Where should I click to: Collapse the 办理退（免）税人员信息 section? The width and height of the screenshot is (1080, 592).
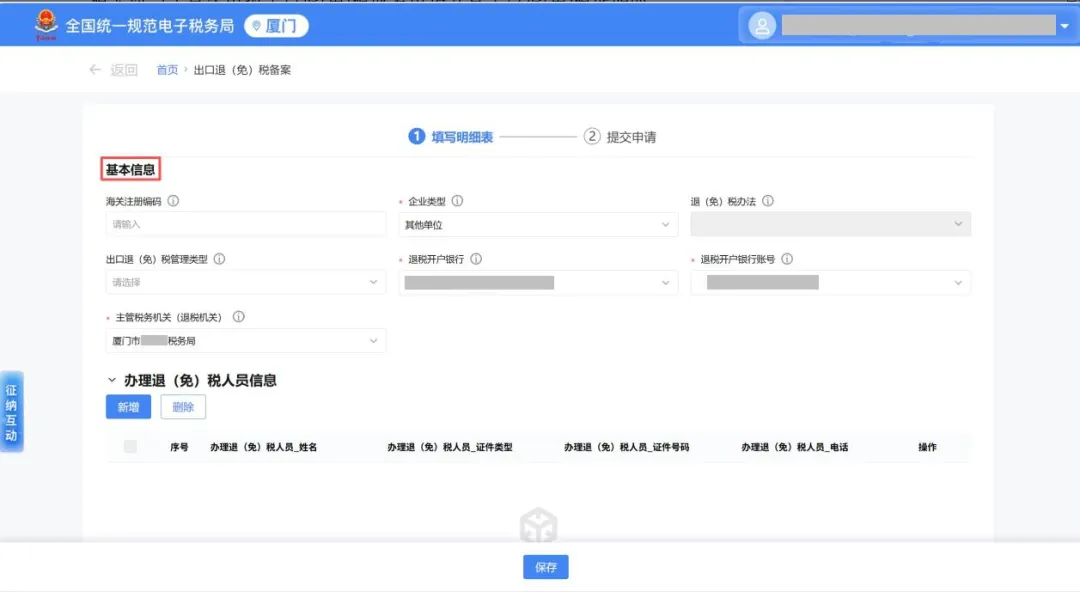tap(110, 380)
